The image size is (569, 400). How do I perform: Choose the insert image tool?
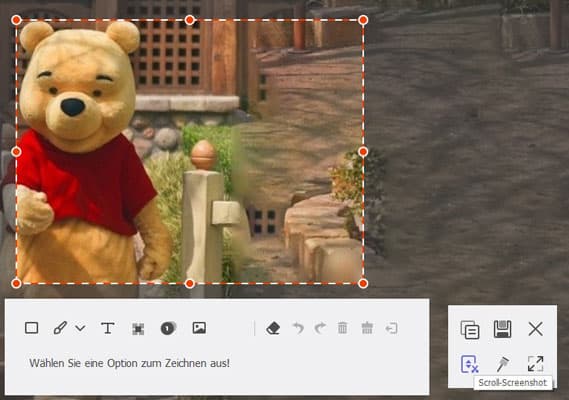(x=199, y=328)
